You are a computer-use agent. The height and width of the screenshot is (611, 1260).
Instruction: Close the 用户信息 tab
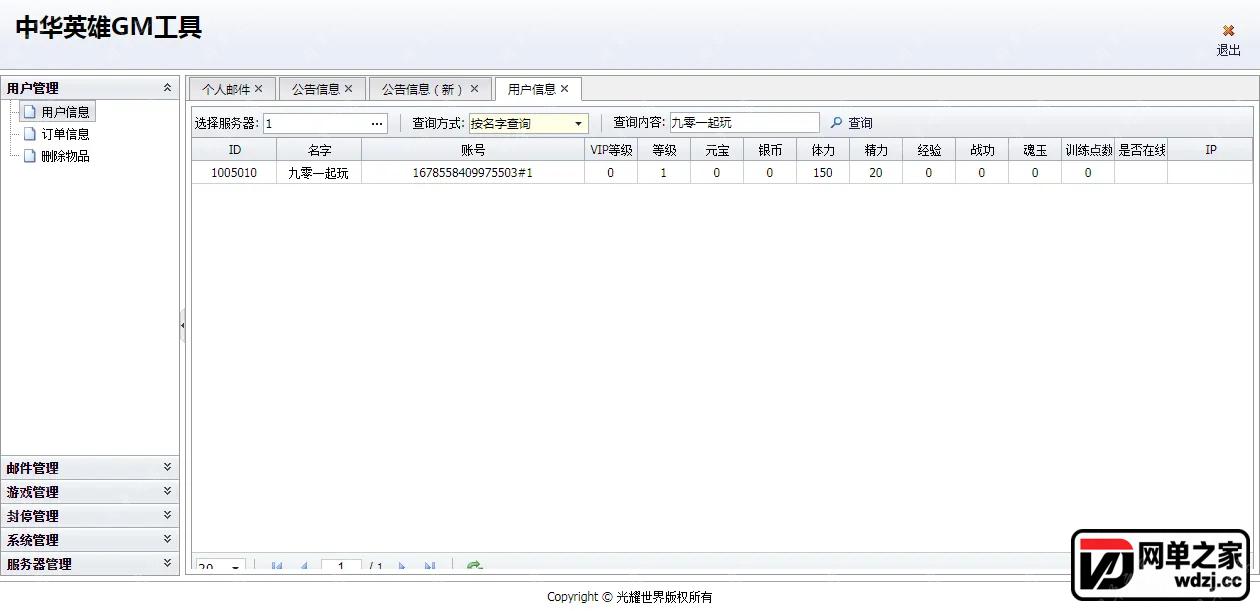click(565, 89)
